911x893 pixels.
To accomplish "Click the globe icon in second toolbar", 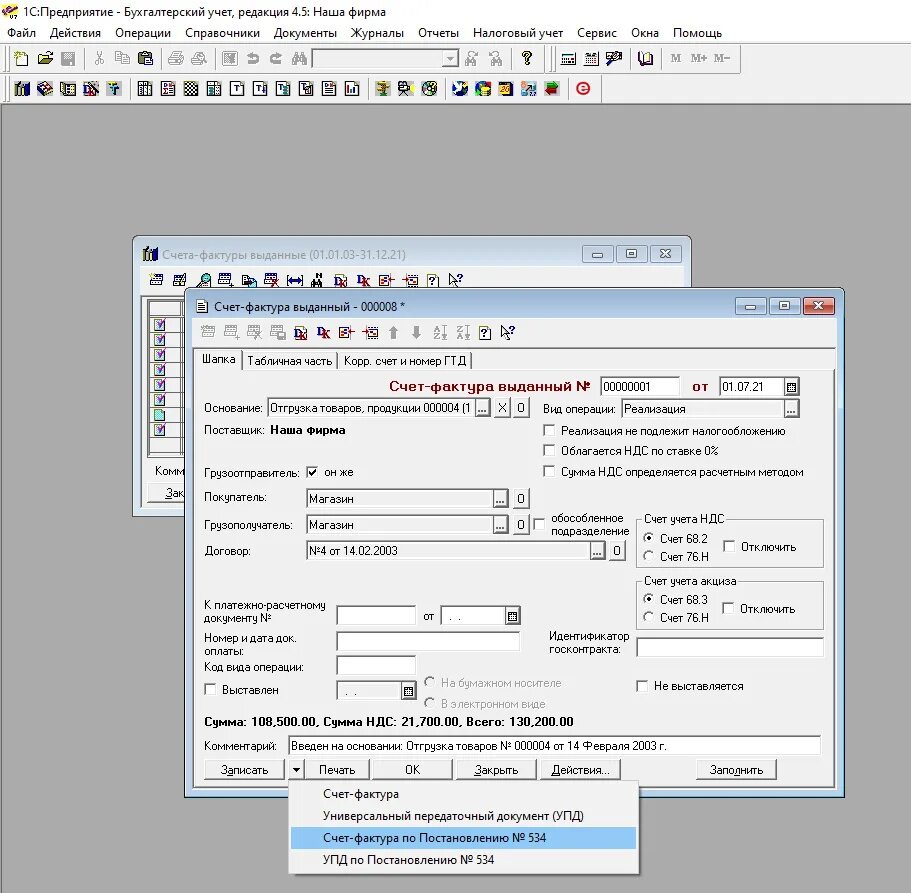I will pyautogui.click(x=460, y=88).
